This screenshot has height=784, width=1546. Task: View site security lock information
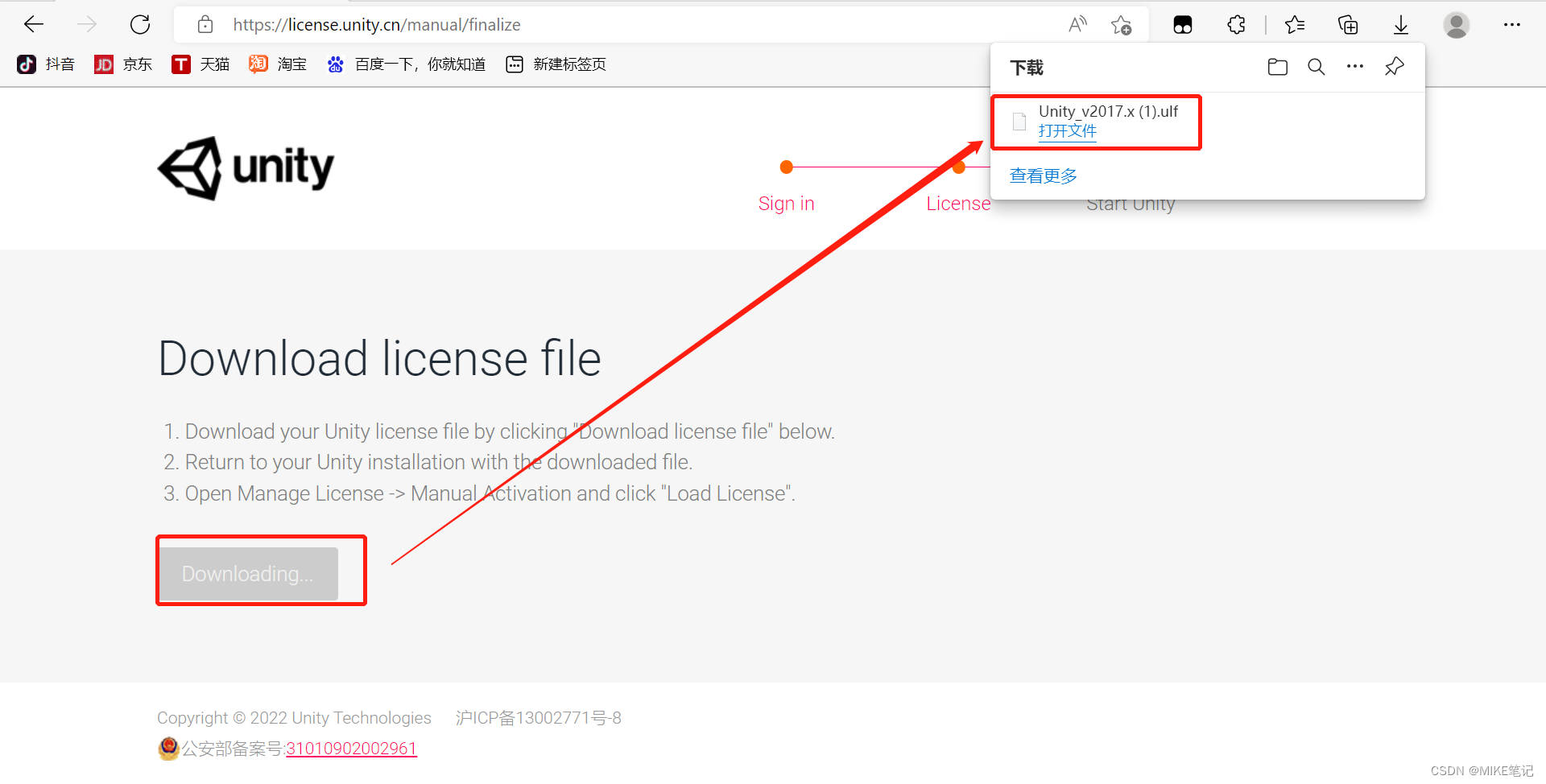(205, 25)
